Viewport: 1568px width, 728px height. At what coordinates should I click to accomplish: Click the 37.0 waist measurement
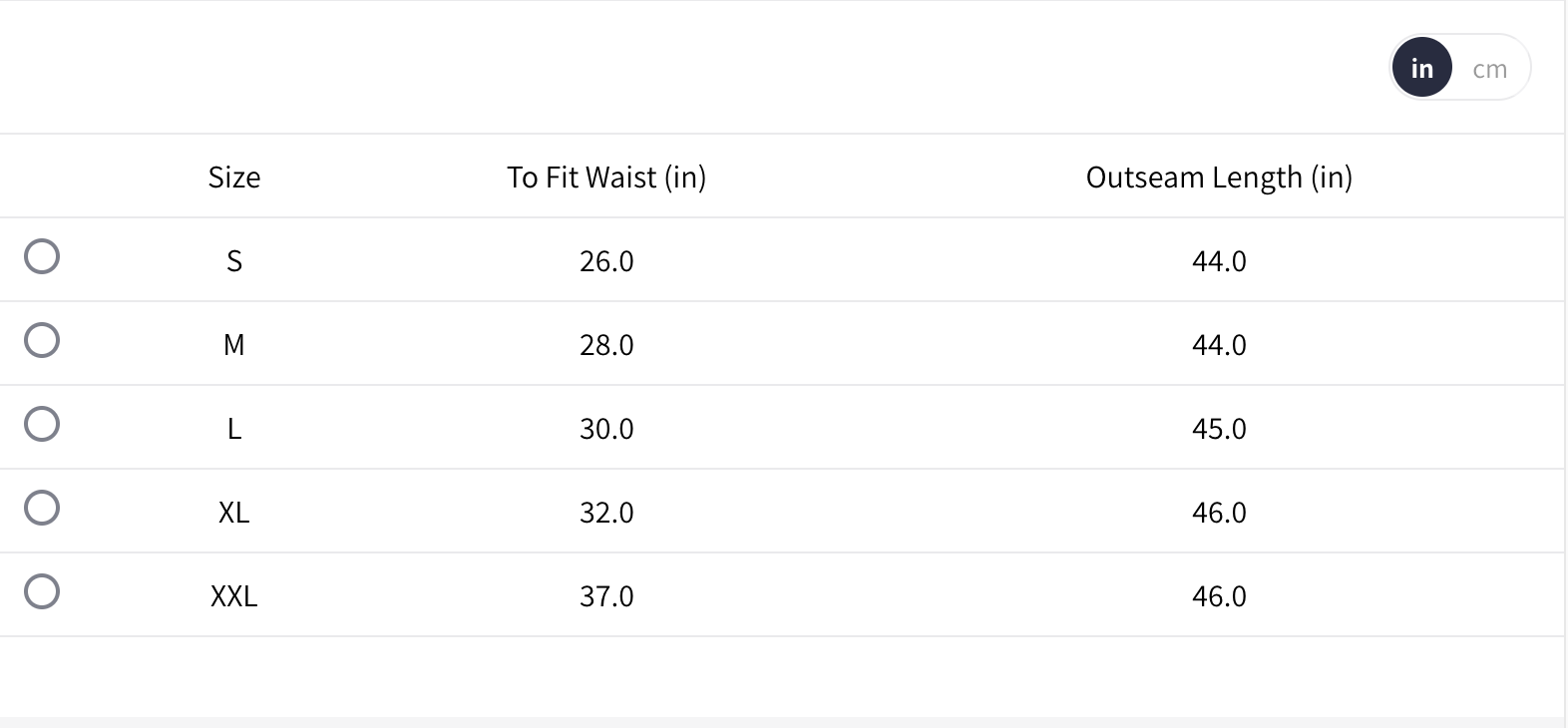(x=606, y=596)
